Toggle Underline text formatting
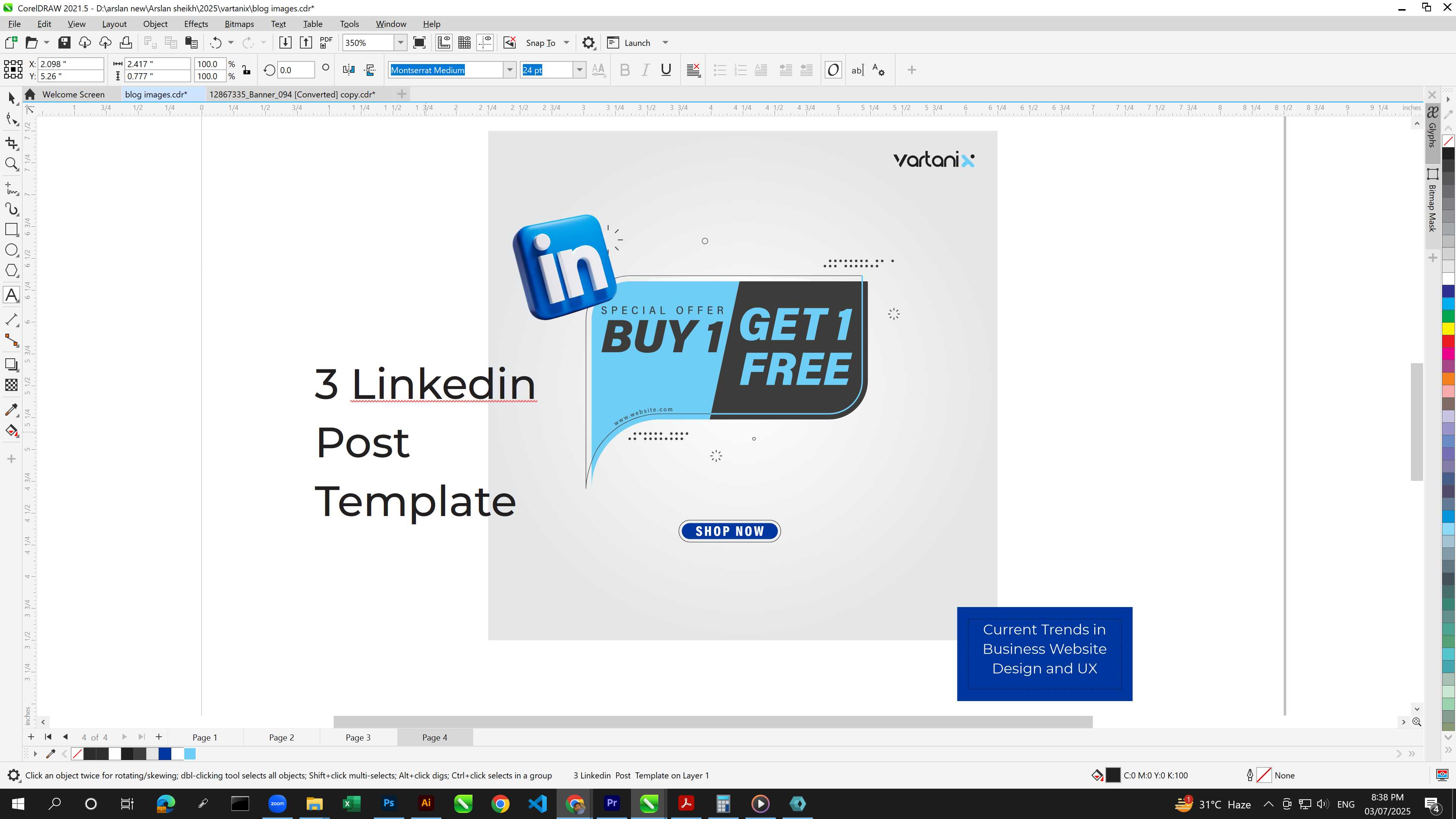1456x819 pixels. coord(666,69)
